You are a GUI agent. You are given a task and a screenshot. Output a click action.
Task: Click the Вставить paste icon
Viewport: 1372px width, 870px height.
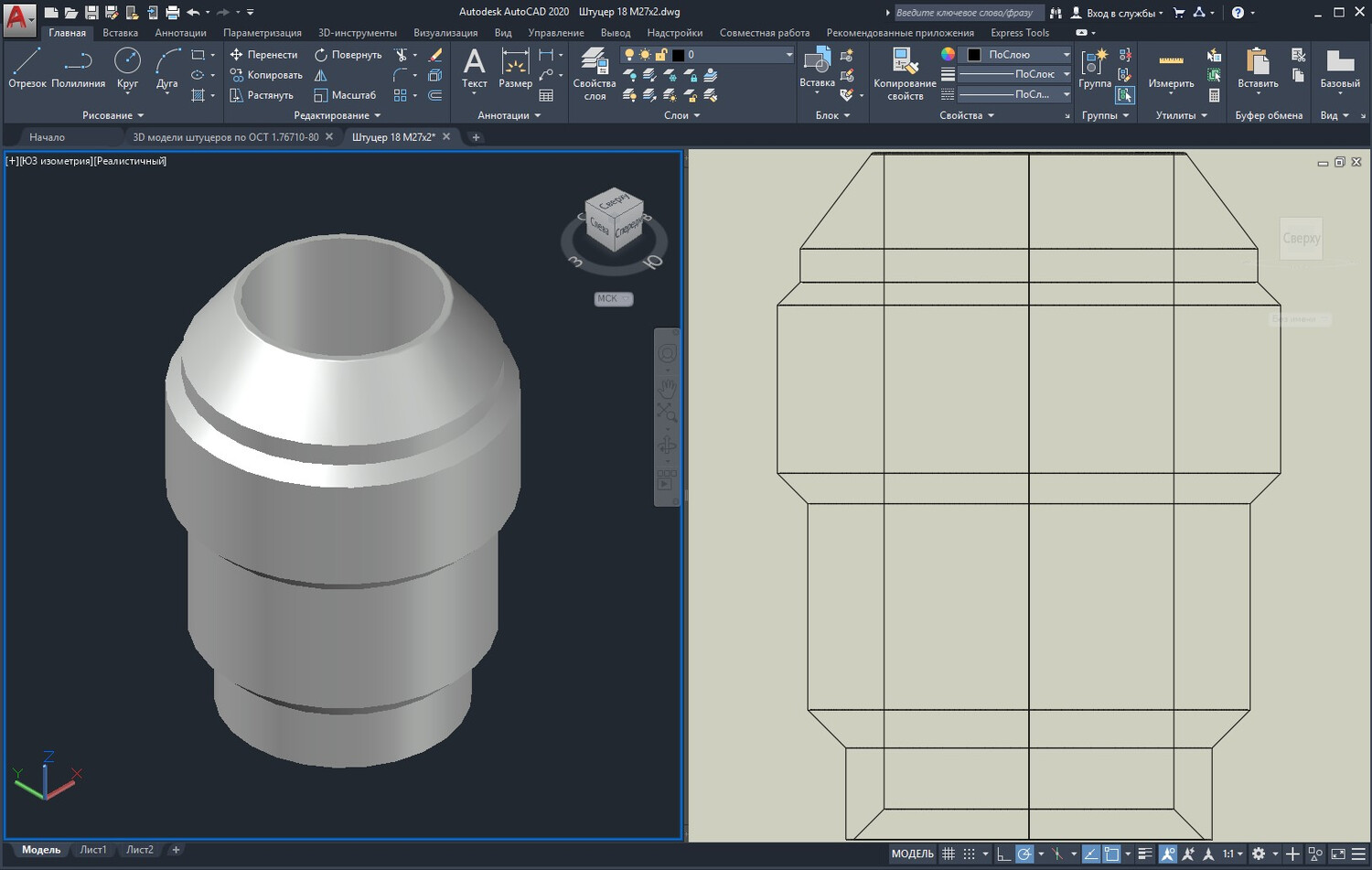point(1258,70)
